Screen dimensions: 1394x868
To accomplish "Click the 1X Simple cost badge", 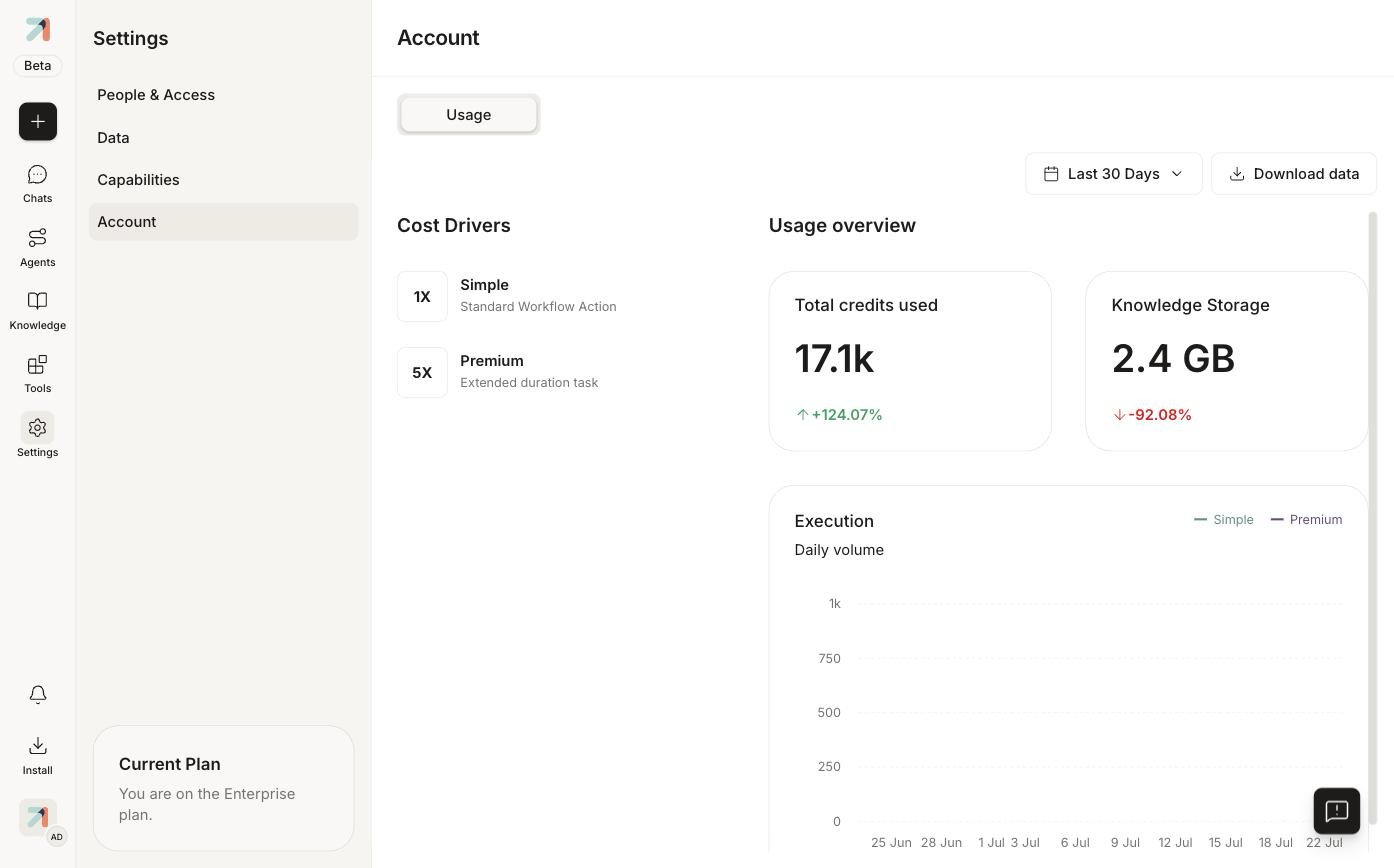I will 422,297.
